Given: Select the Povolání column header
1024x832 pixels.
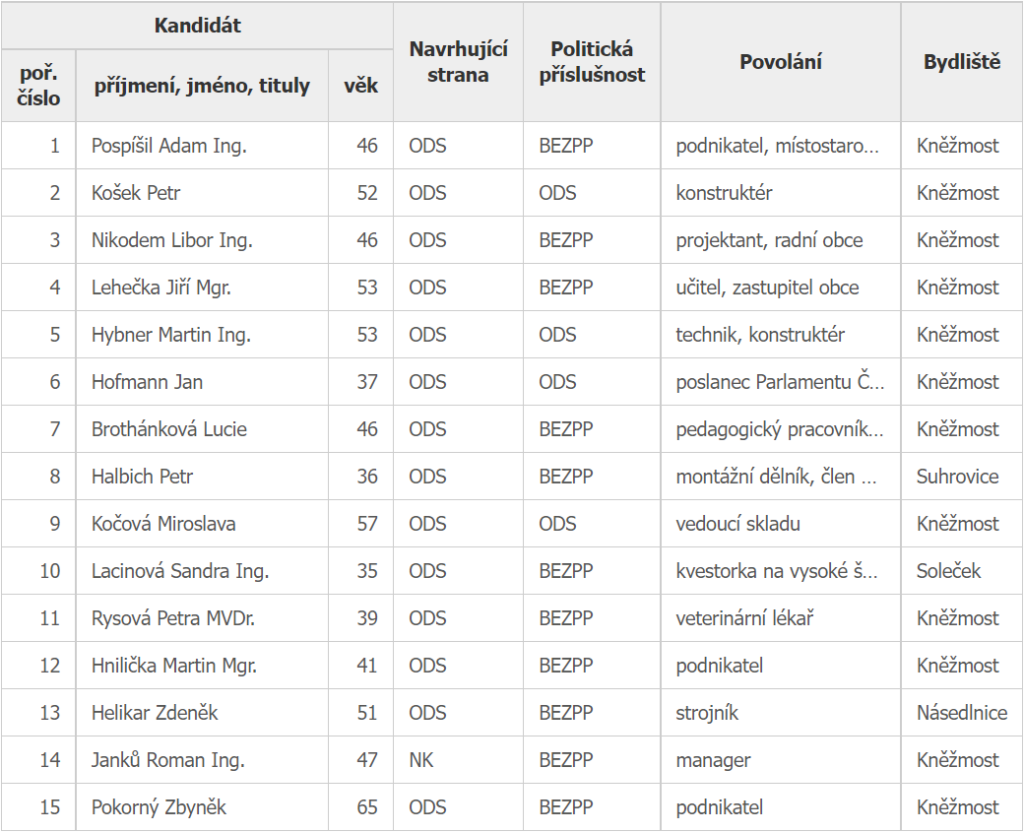Looking at the screenshot, I should pos(780,62).
